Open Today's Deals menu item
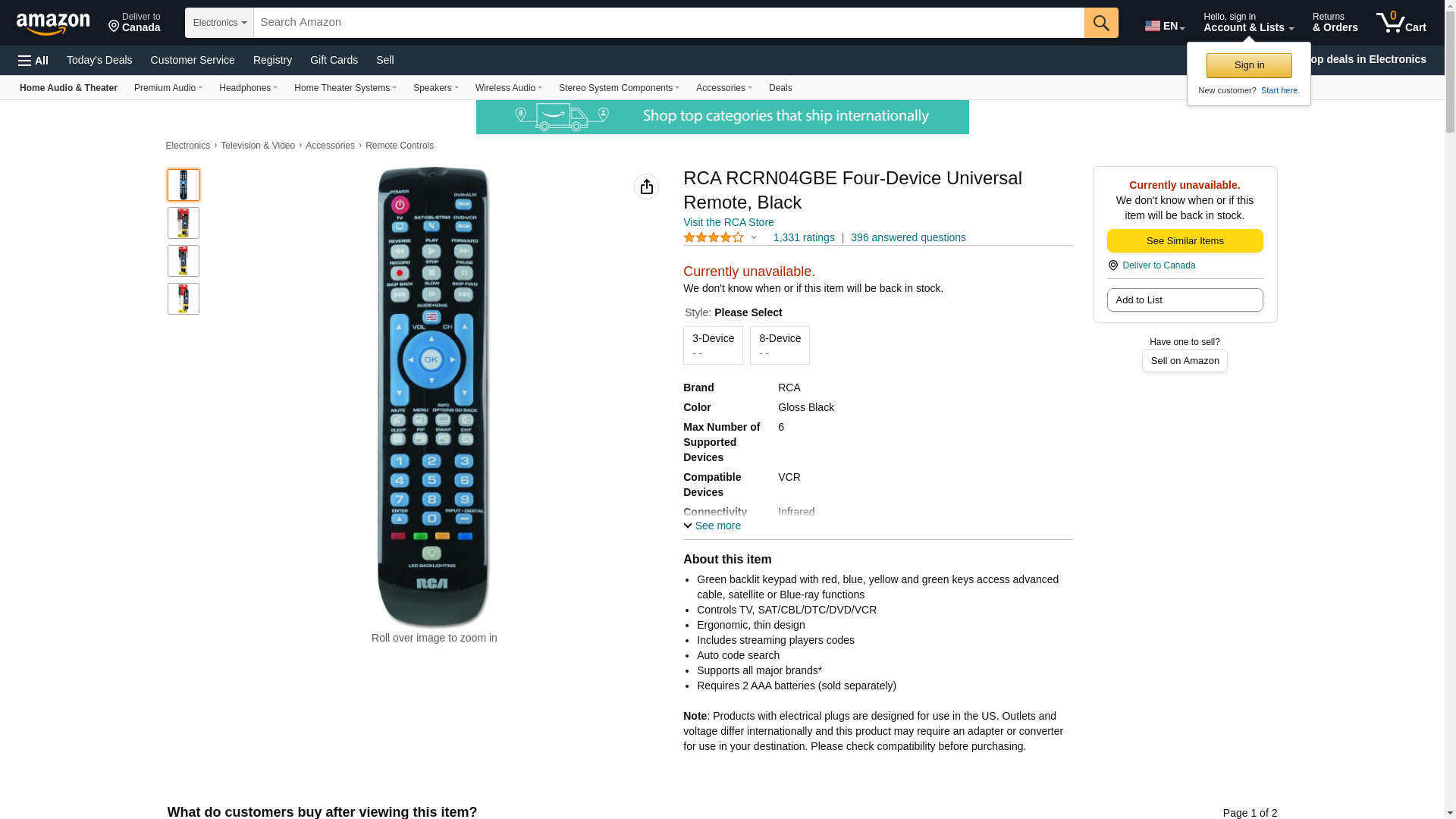Image resolution: width=1456 pixels, height=819 pixels. coord(99,60)
